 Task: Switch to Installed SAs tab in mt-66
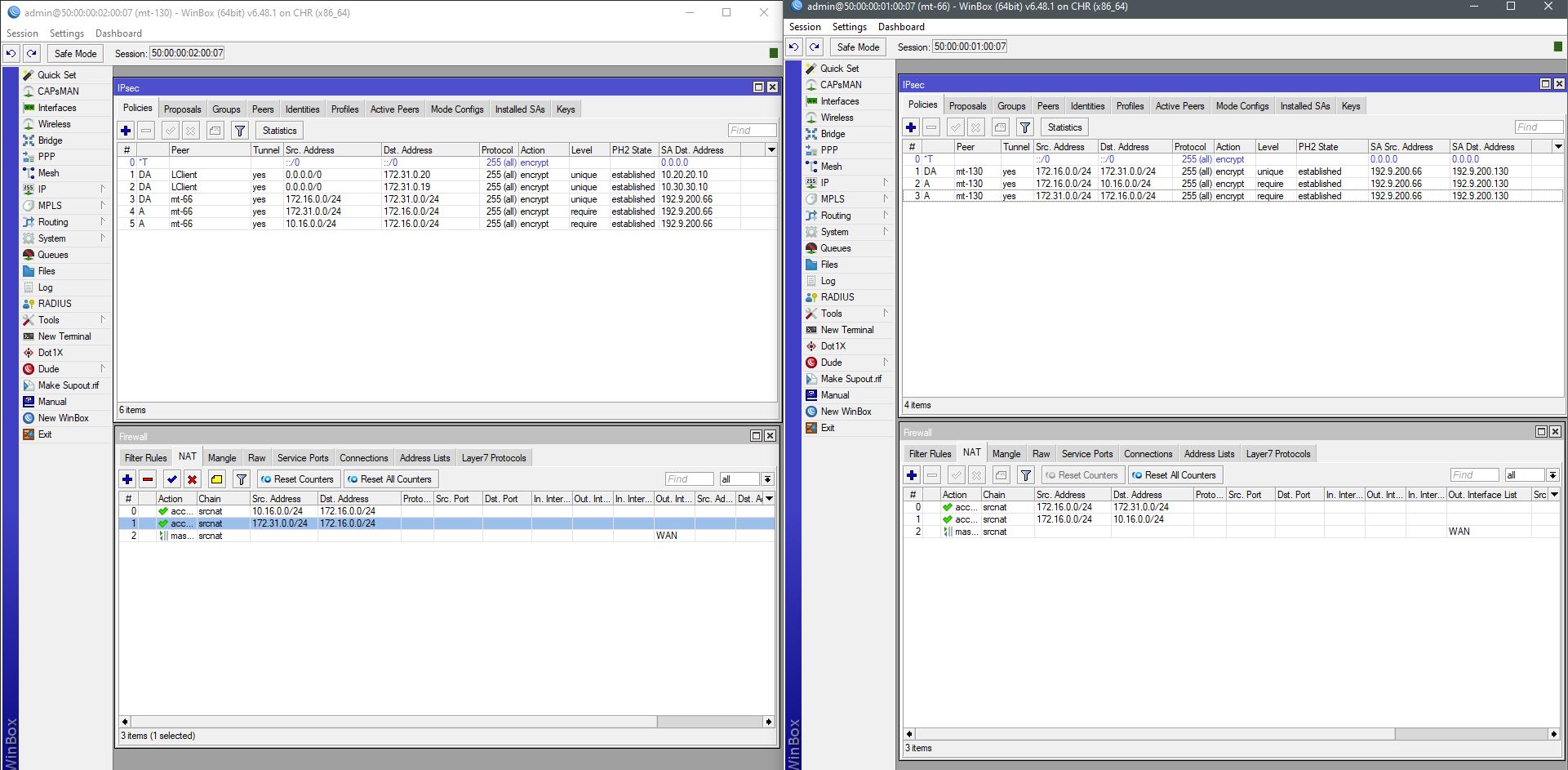[1304, 106]
